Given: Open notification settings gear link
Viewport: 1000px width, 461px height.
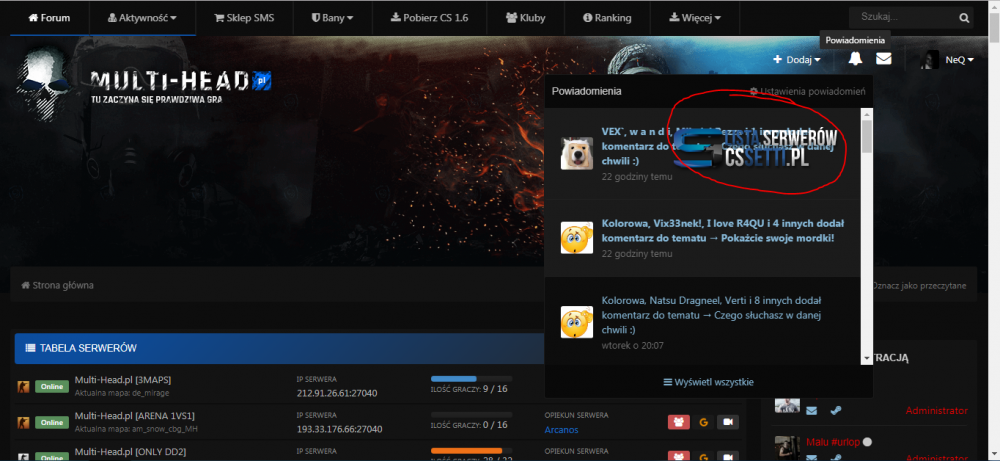Looking at the screenshot, I should 807,91.
